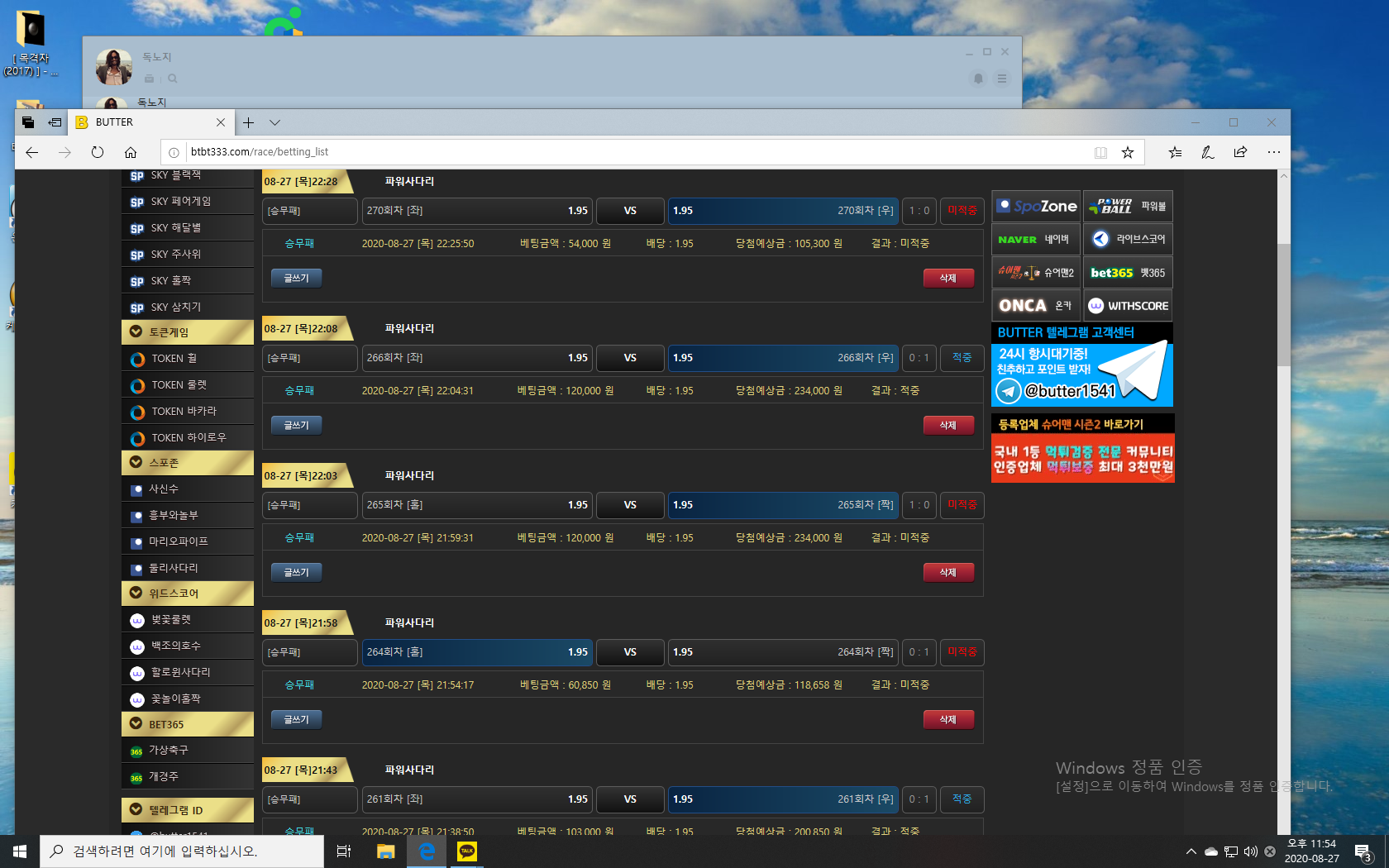1389x868 pixels.
Task: Click the Share icon in browser toolbar
Action: click(1240, 152)
